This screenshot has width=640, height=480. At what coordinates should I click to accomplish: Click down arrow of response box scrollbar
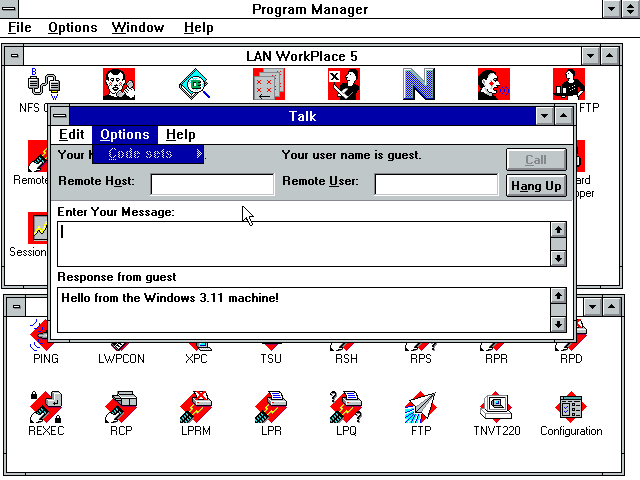pyautogui.click(x=558, y=324)
